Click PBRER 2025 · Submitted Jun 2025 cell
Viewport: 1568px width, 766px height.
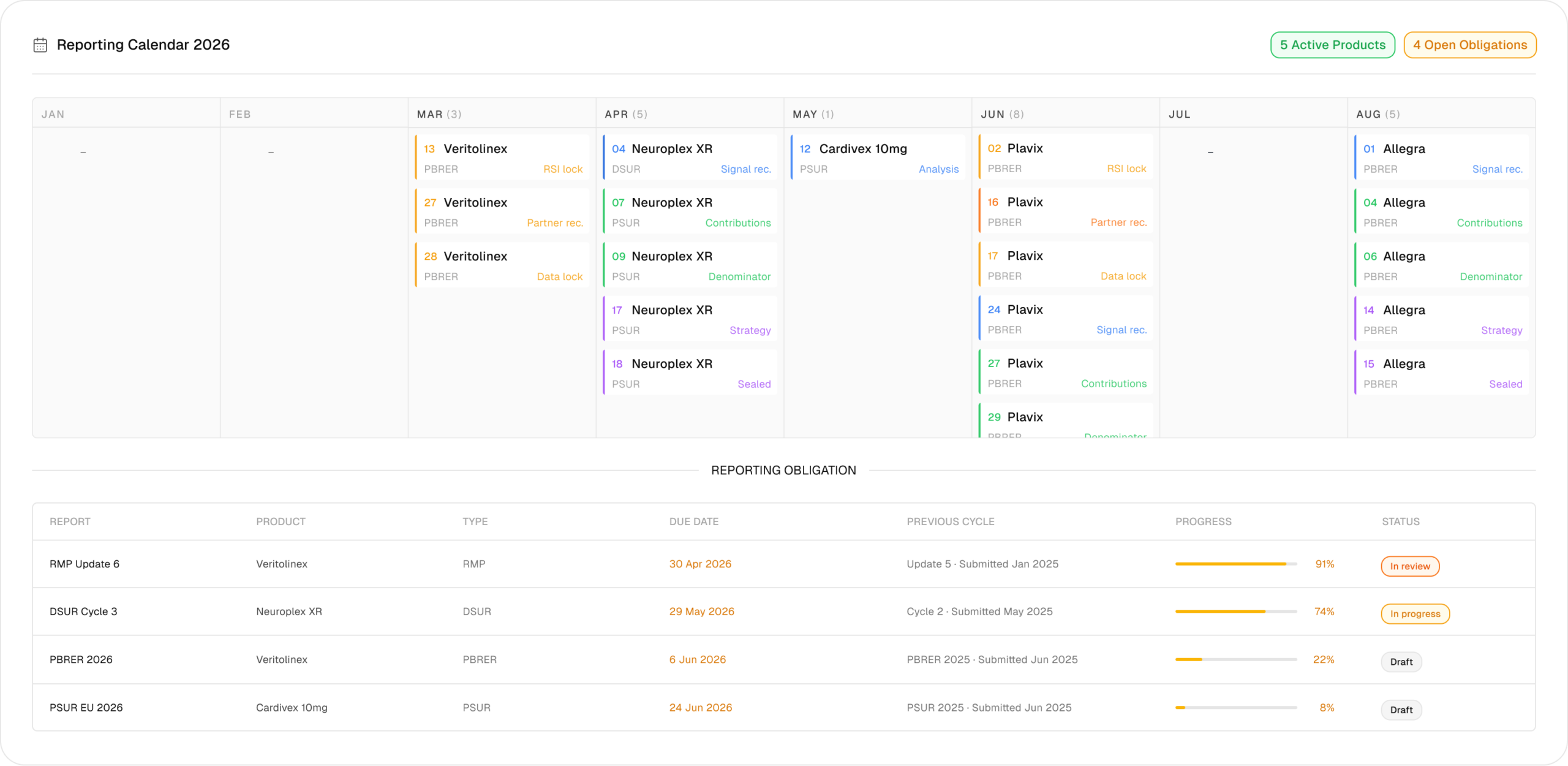click(992, 659)
